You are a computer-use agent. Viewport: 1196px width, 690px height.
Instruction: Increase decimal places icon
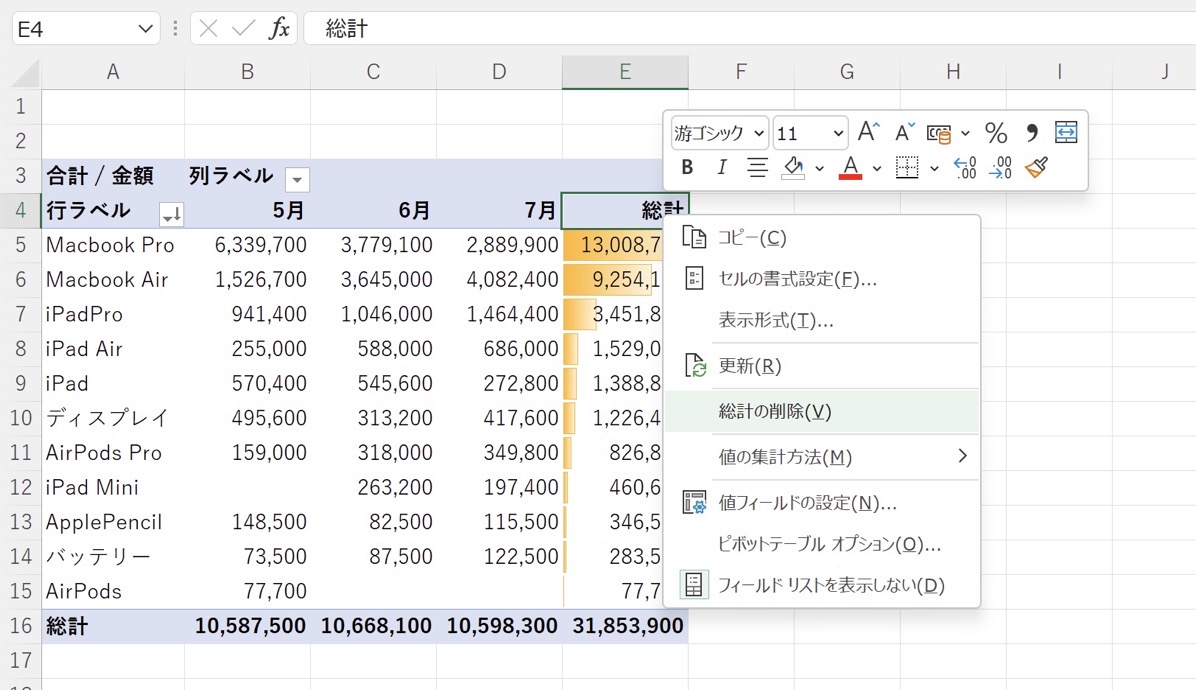tap(965, 167)
